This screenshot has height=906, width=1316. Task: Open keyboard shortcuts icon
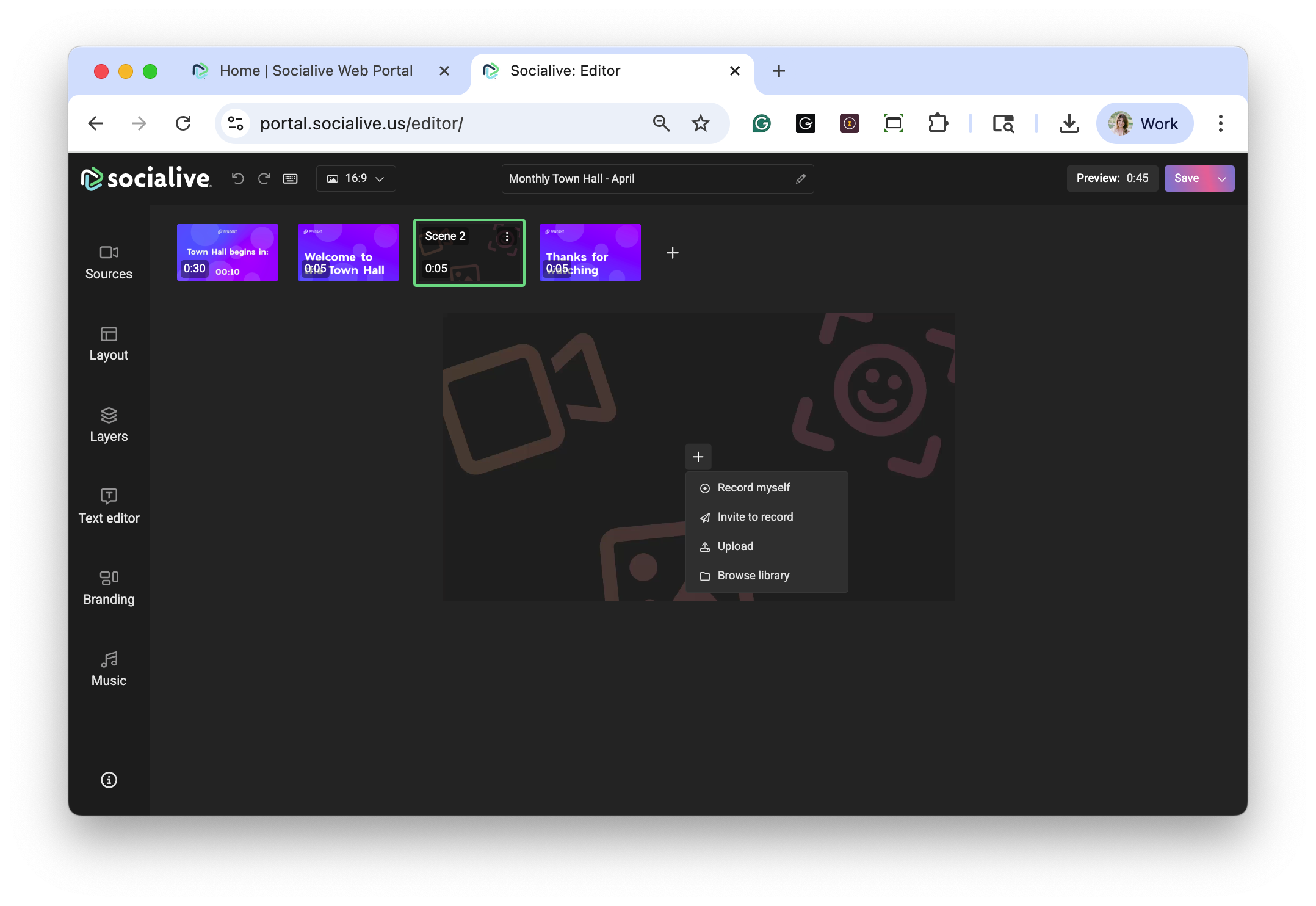290,178
